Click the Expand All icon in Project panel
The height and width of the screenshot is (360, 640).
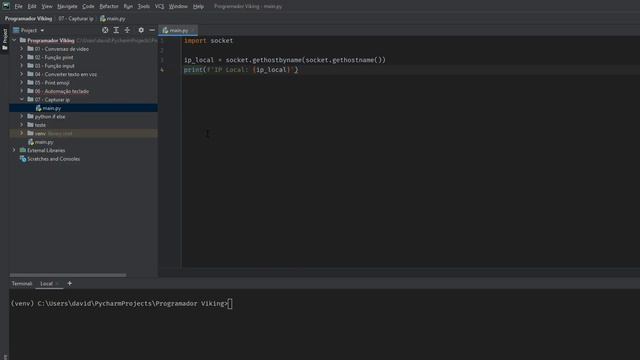click(116, 30)
